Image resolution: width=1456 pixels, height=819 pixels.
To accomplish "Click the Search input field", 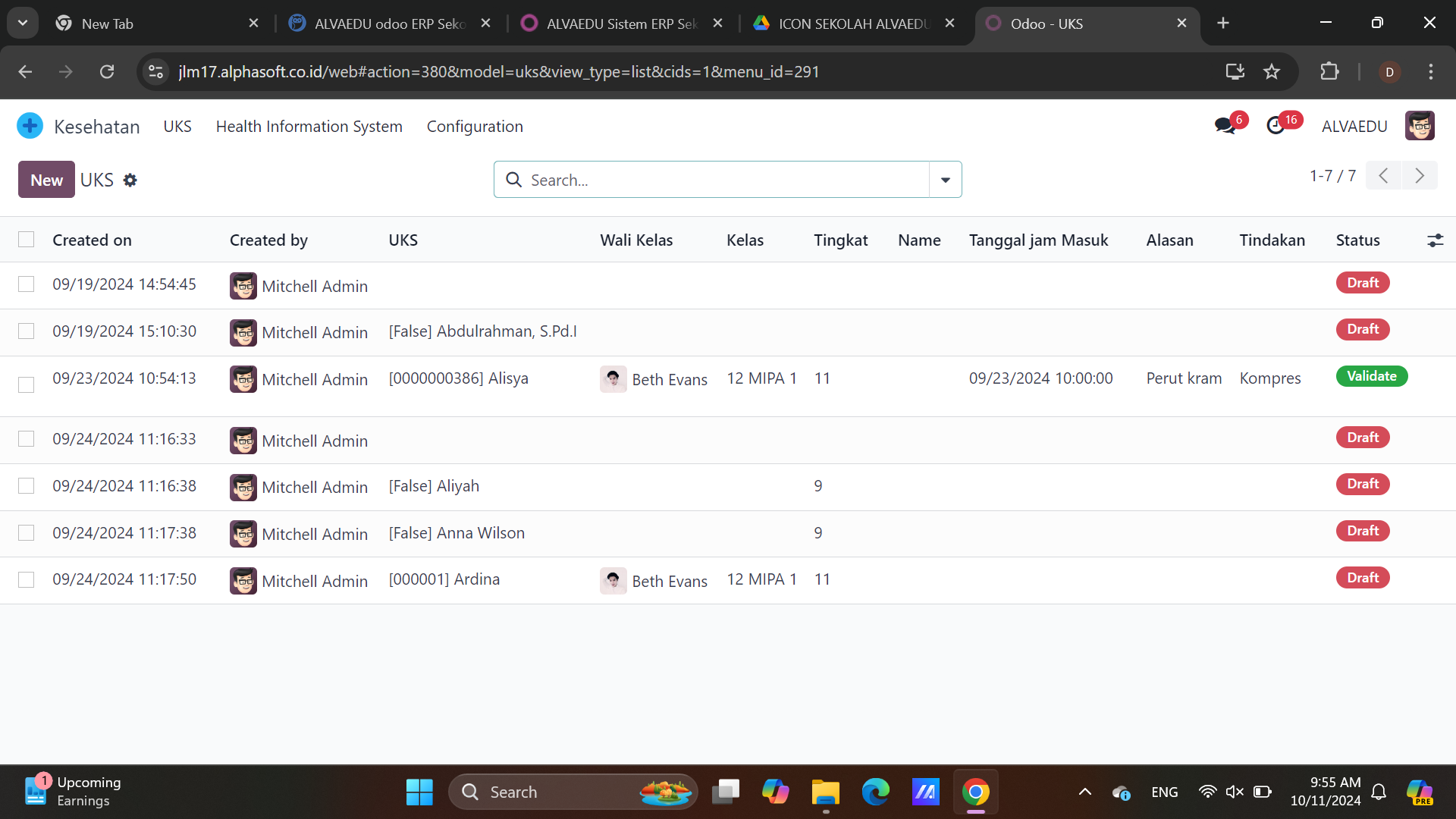I will coord(720,180).
